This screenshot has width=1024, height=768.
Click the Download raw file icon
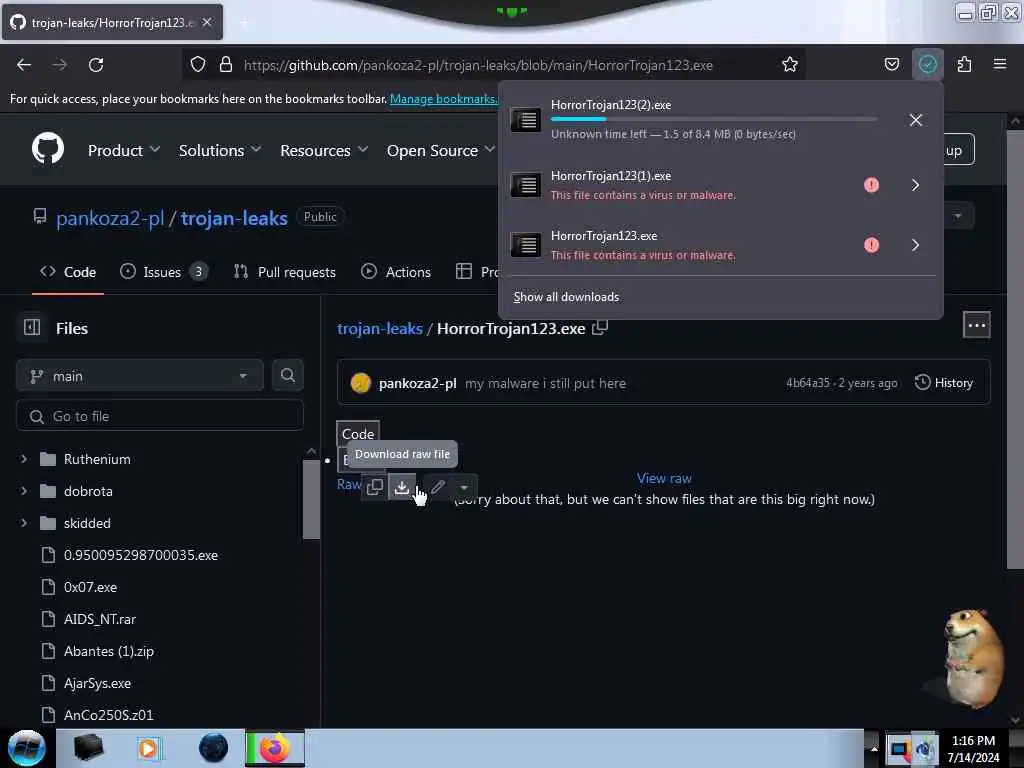pos(402,487)
